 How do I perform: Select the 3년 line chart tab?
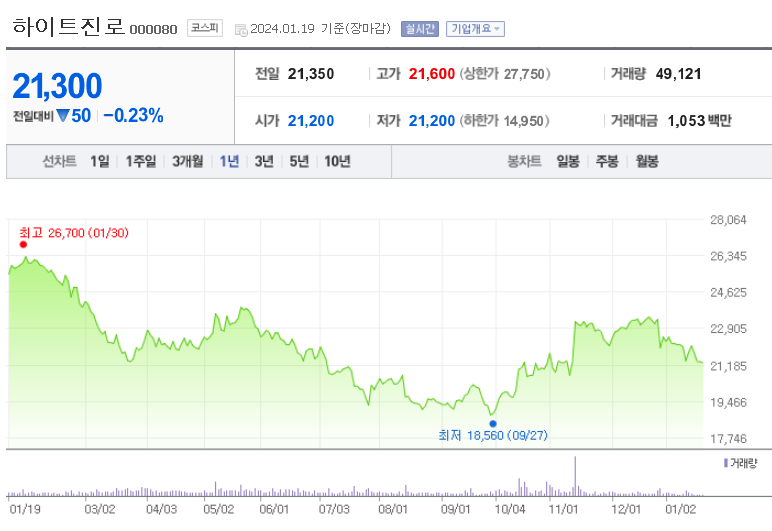coord(264,161)
